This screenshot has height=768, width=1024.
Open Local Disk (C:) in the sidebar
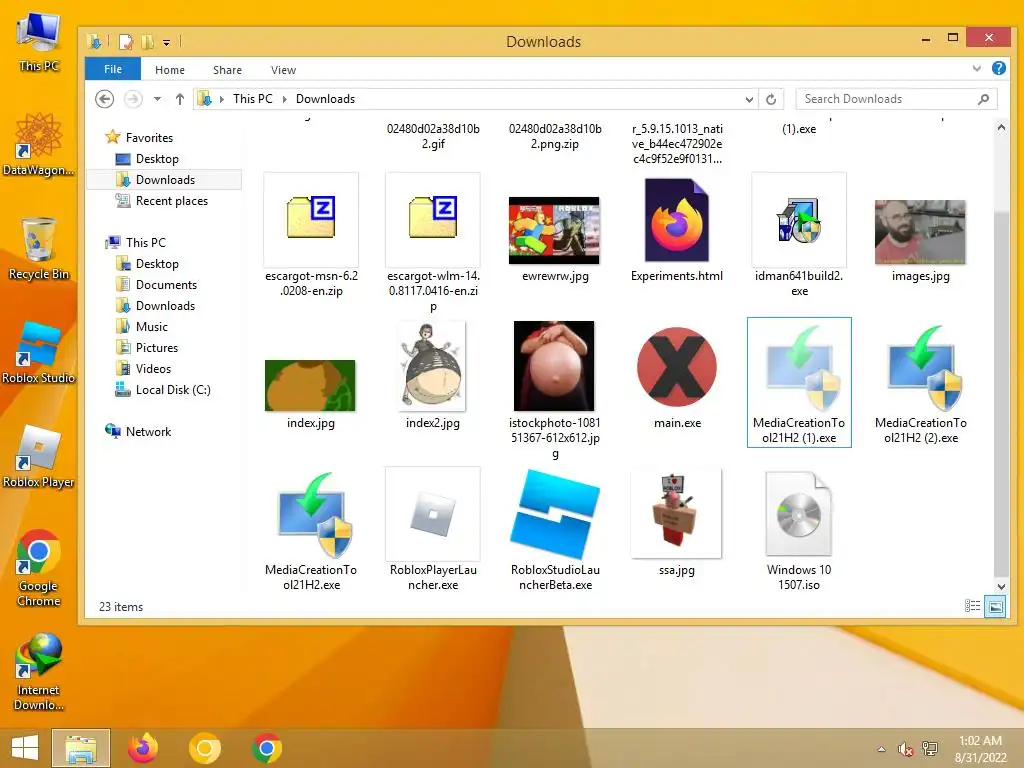(x=172, y=389)
